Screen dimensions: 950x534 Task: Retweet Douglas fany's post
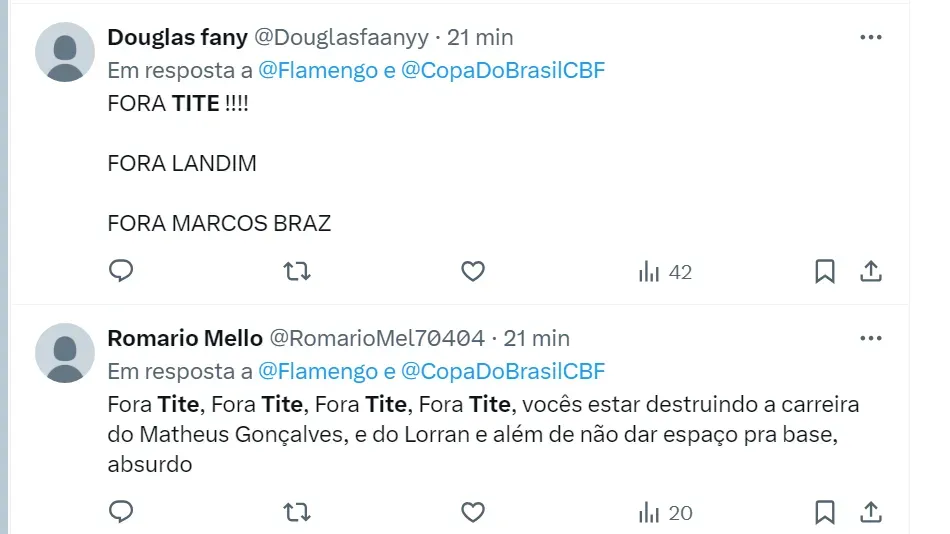[297, 271]
